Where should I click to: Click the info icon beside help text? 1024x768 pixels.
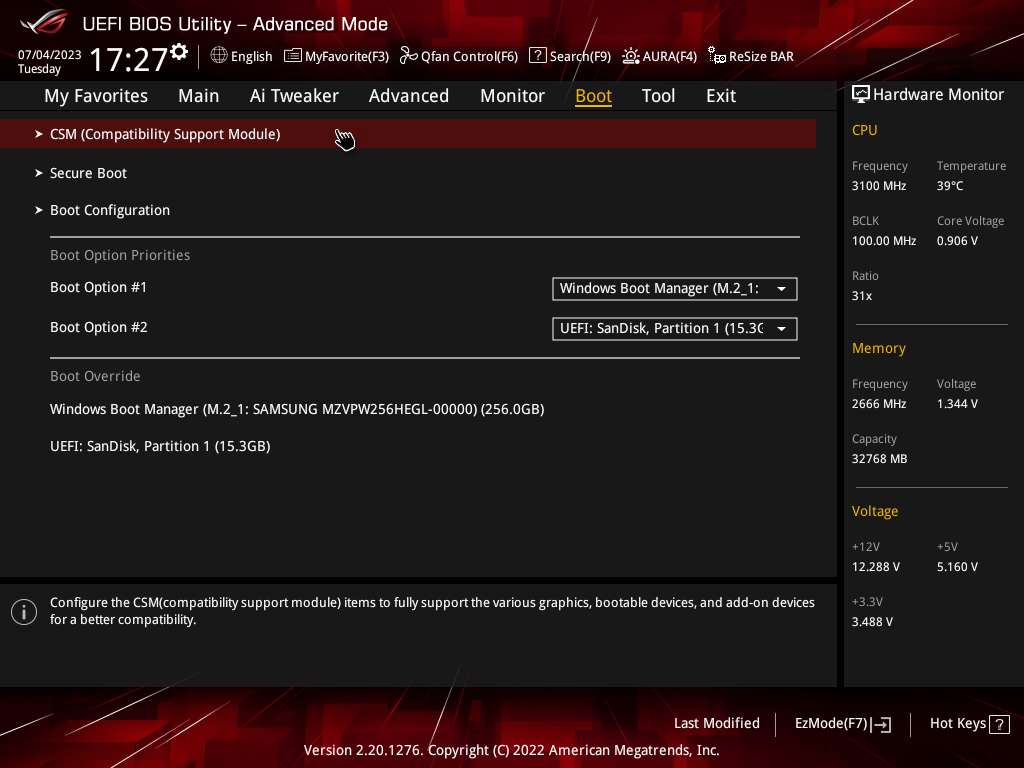pyautogui.click(x=24, y=611)
